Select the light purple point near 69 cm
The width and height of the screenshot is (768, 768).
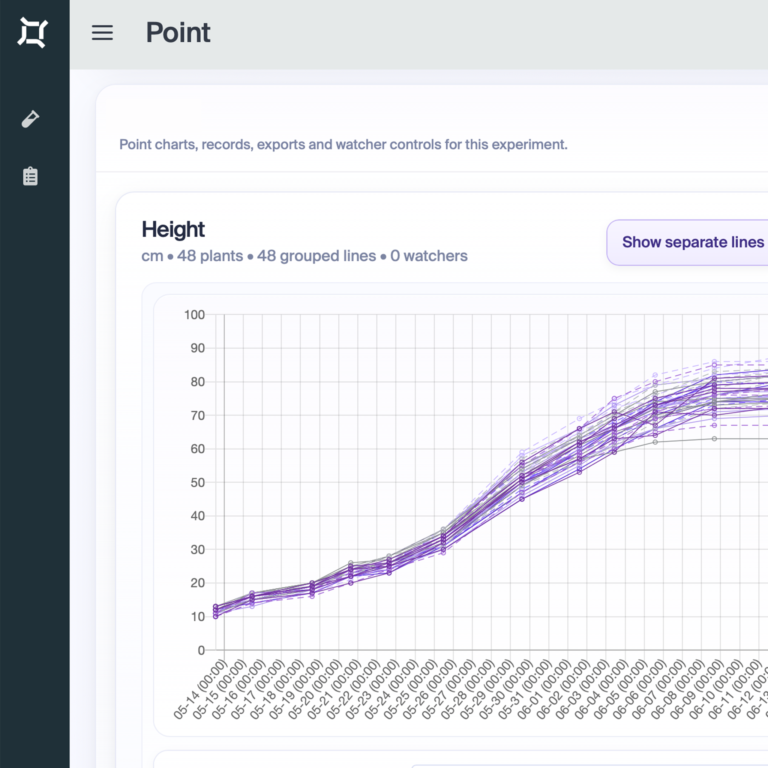[579, 418]
